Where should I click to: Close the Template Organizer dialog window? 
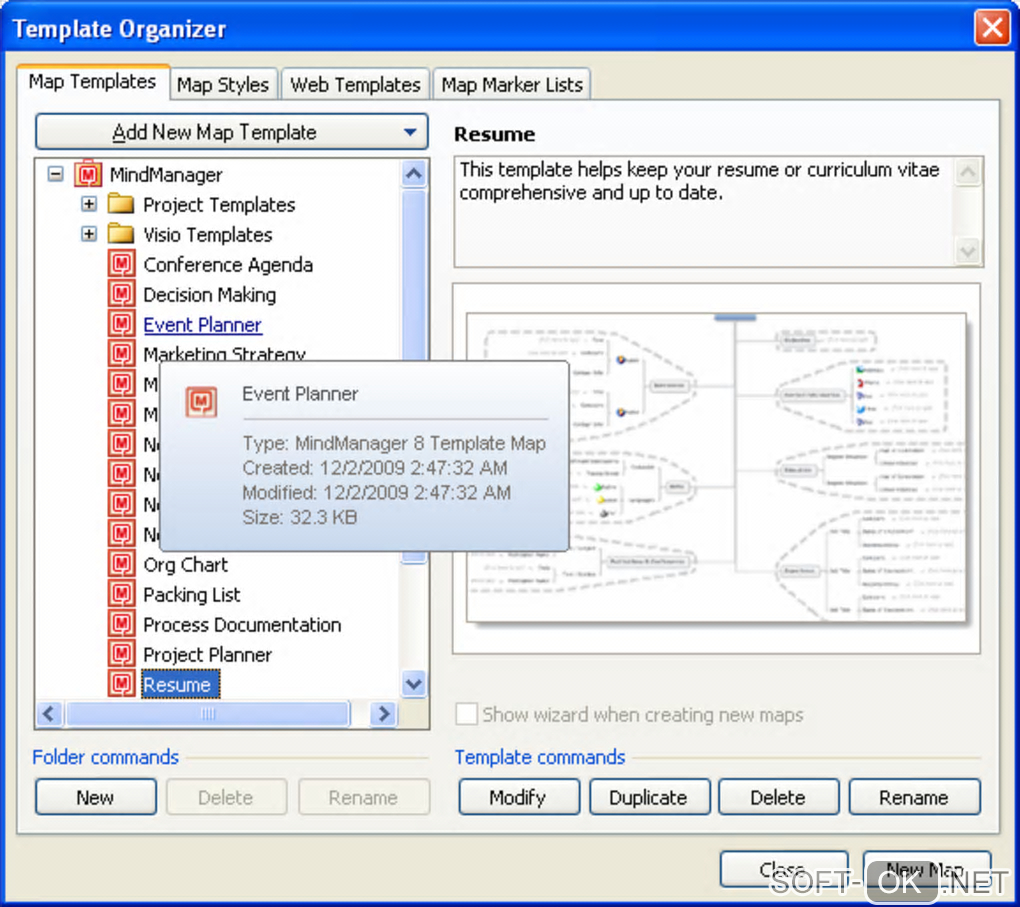click(x=992, y=28)
